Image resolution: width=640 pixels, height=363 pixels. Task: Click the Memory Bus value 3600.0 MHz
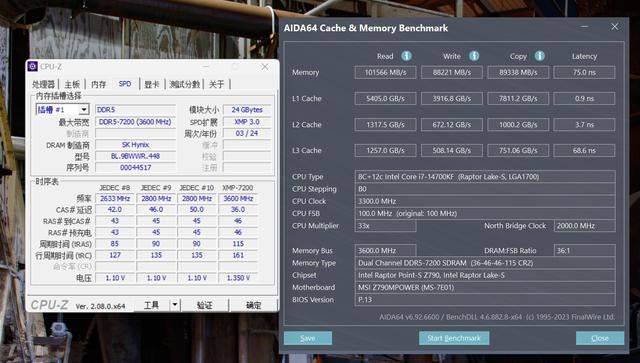[x=385, y=250]
